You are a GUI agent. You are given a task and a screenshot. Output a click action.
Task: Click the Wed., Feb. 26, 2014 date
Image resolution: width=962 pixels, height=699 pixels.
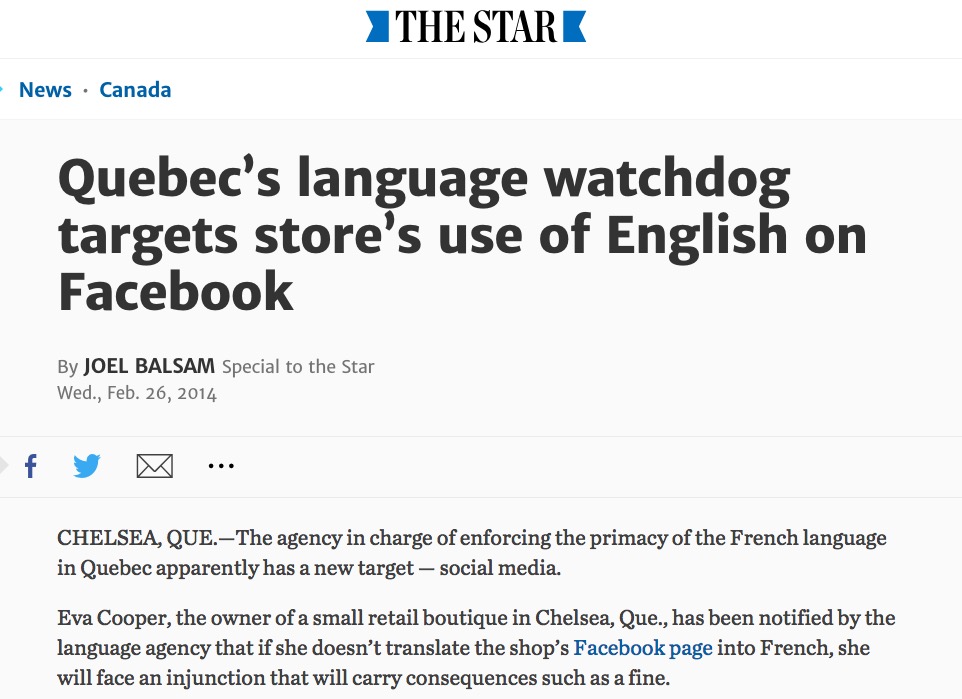click(137, 393)
